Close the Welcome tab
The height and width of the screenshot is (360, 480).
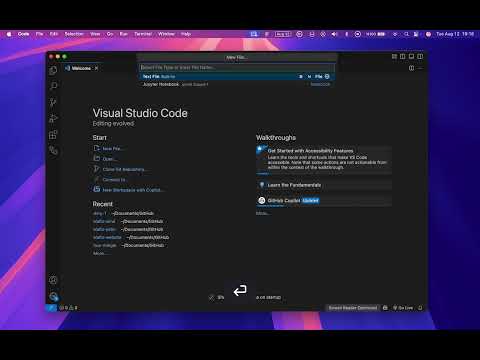96,68
